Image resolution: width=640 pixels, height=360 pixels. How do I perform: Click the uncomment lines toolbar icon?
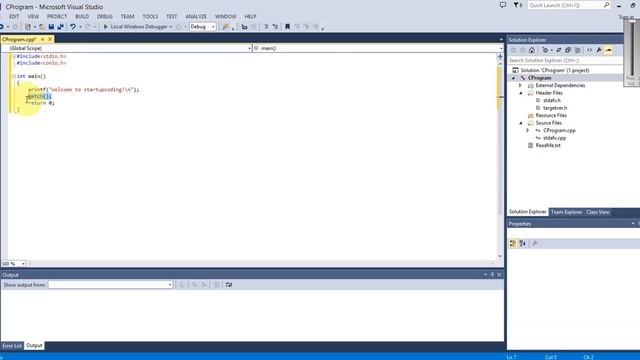pos(275,27)
